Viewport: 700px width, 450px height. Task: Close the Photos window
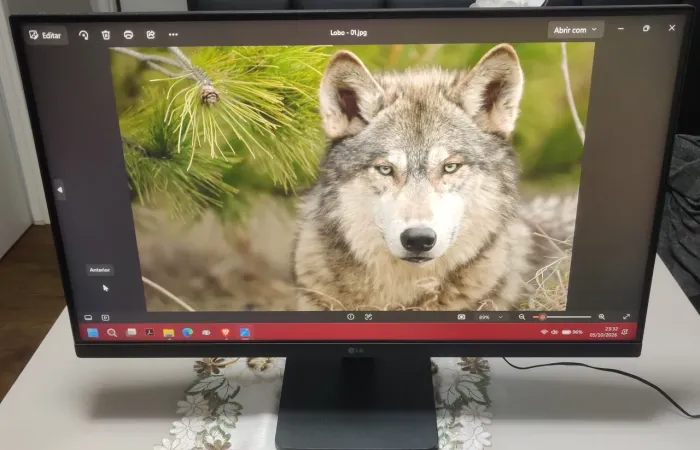pos(672,28)
